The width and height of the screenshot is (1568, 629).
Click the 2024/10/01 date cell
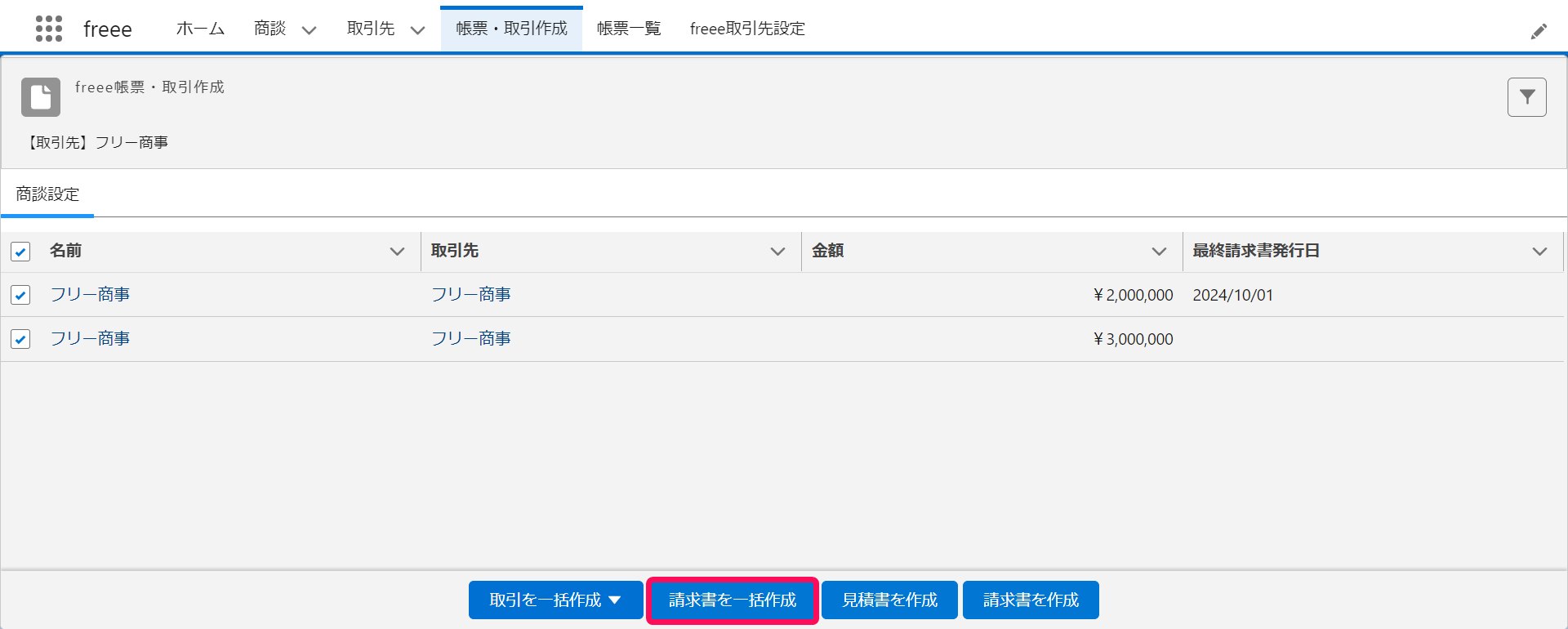tap(1232, 295)
